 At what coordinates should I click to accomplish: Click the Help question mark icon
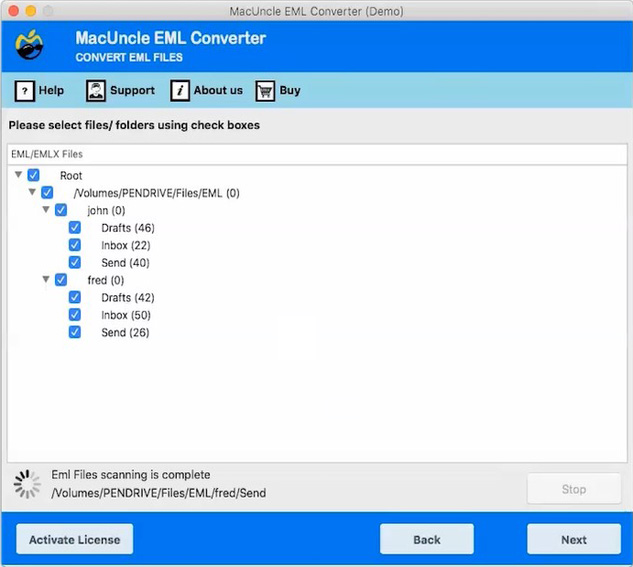tap(25, 90)
